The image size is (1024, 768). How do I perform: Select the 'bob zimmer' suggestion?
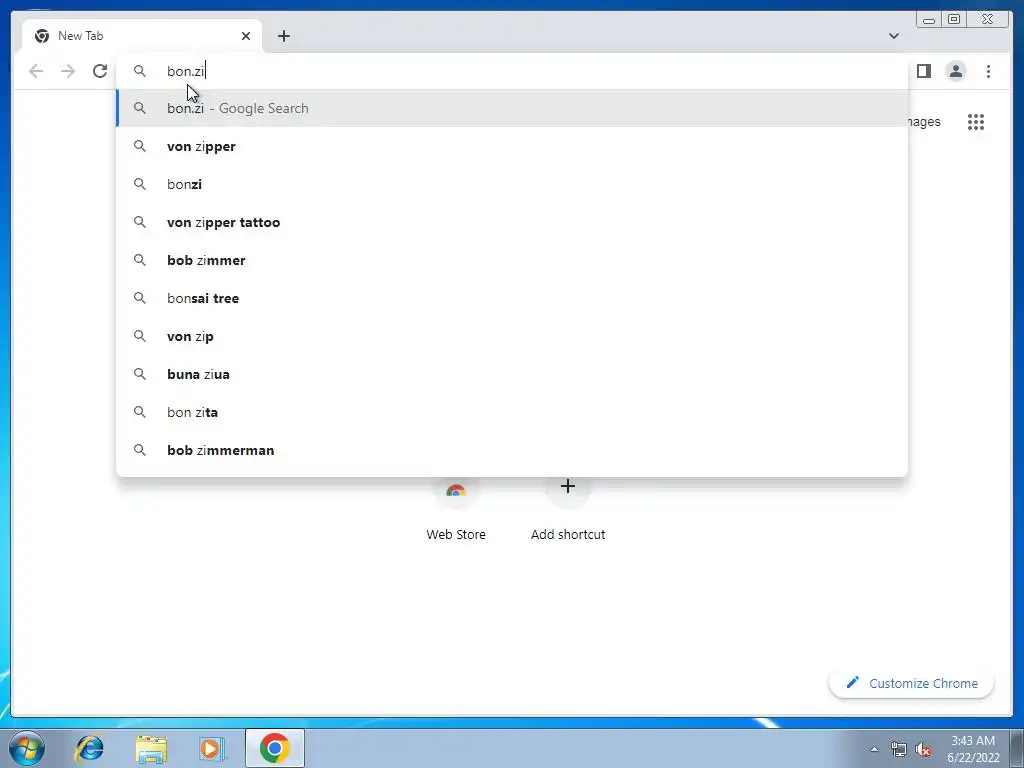[x=512, y=260]
